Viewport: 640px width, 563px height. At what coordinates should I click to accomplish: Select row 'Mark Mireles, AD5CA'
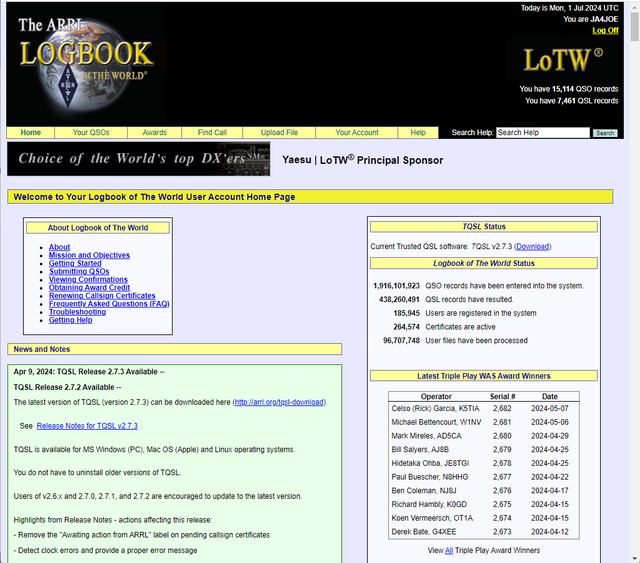point(484,436)
